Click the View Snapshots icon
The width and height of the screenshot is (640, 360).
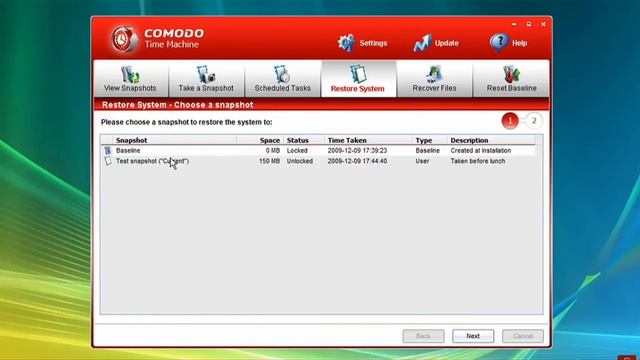pos(130,74)
